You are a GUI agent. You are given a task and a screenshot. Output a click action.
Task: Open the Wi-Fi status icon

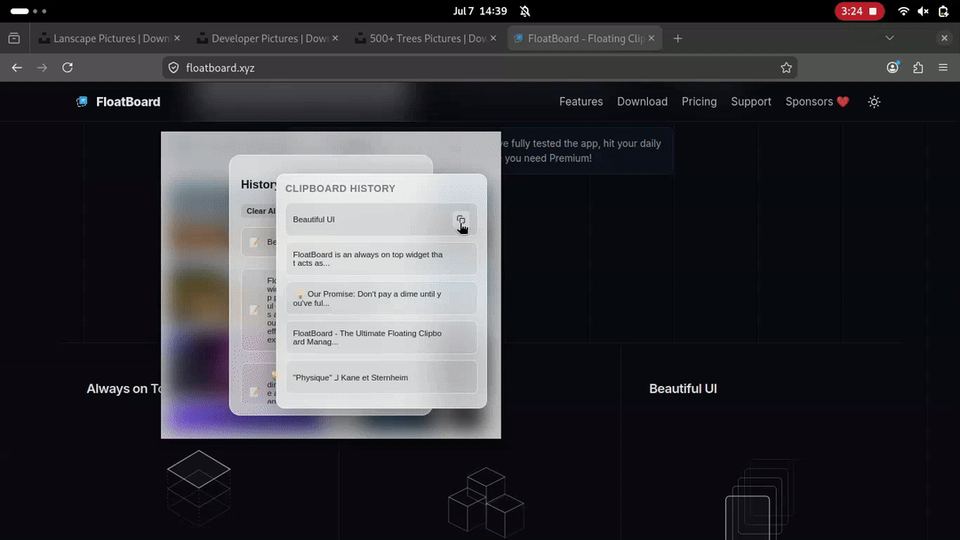(903, 11)
